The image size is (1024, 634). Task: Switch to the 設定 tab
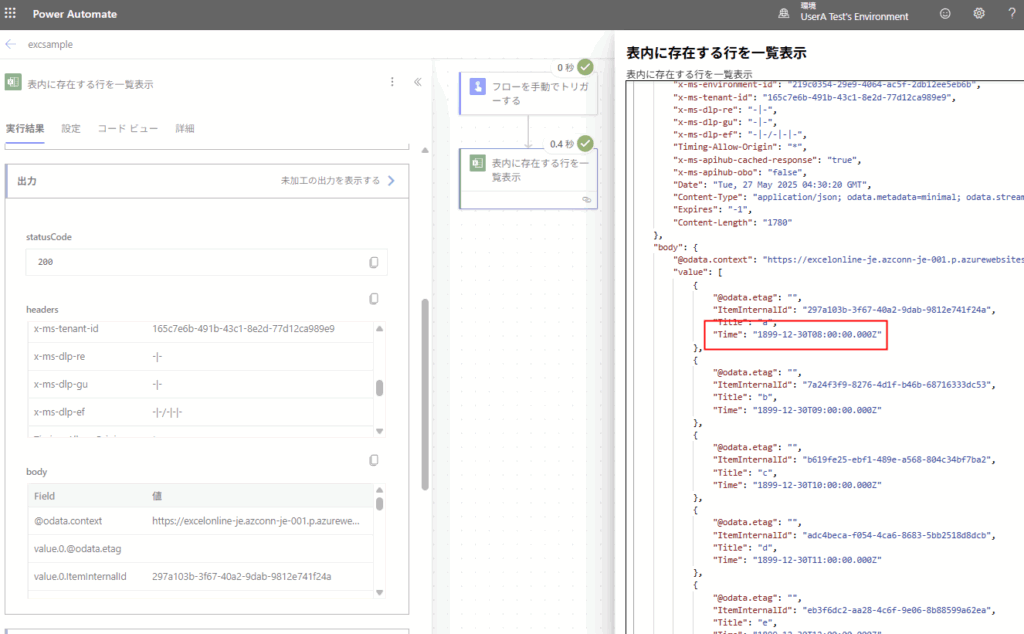coord(71,129)
